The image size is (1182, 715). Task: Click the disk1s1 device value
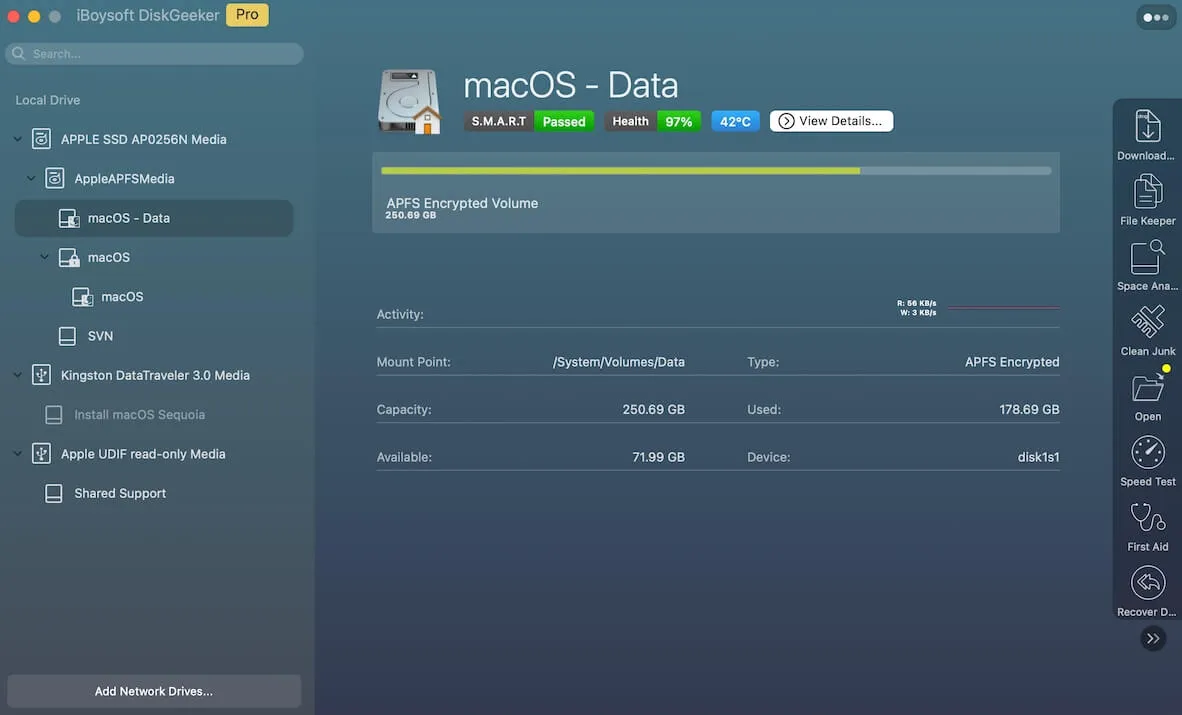pyautogui.click(x=1038, y=457)
